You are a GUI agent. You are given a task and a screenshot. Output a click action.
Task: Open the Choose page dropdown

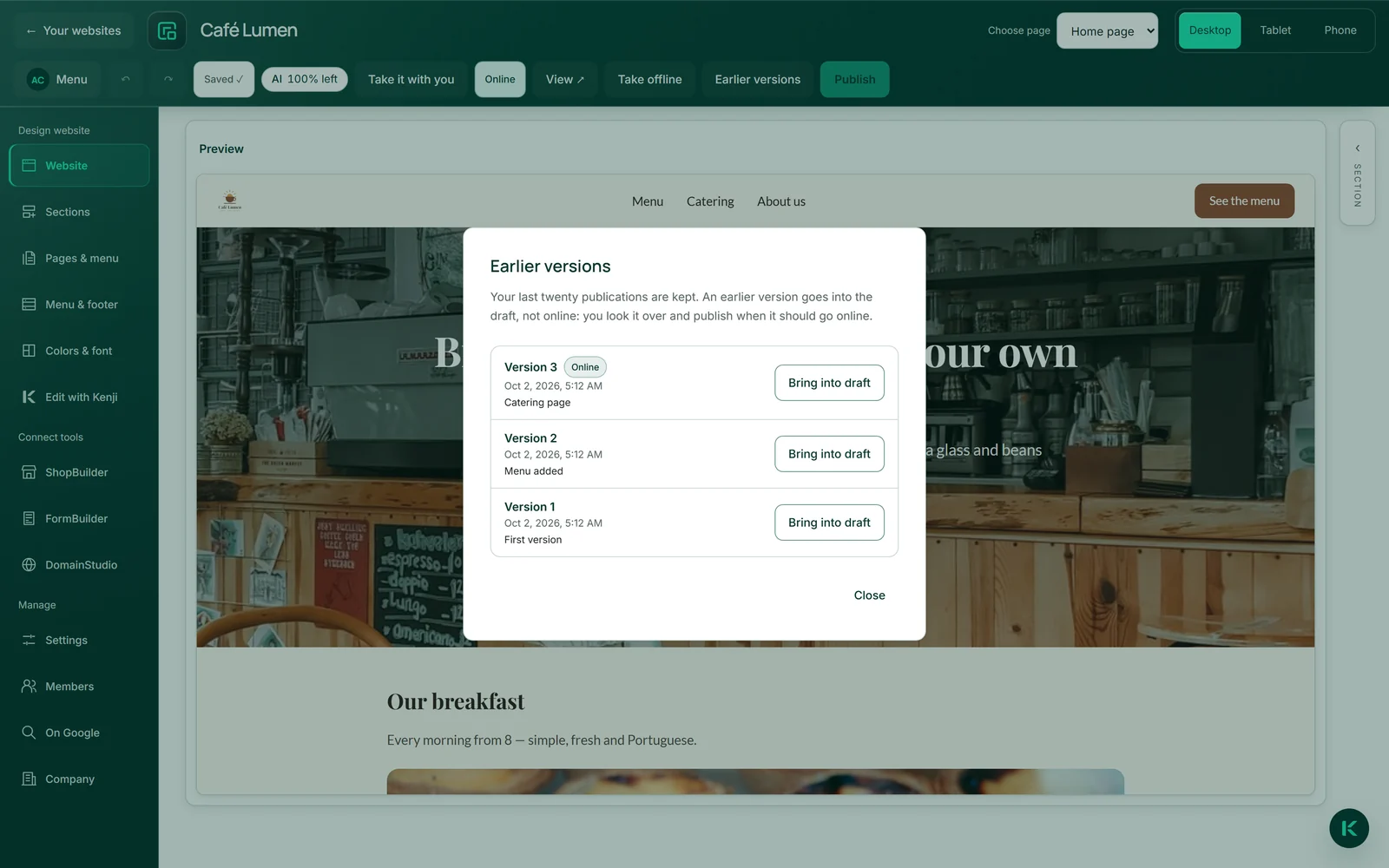pyautogui.click(x=1107, y=30)
